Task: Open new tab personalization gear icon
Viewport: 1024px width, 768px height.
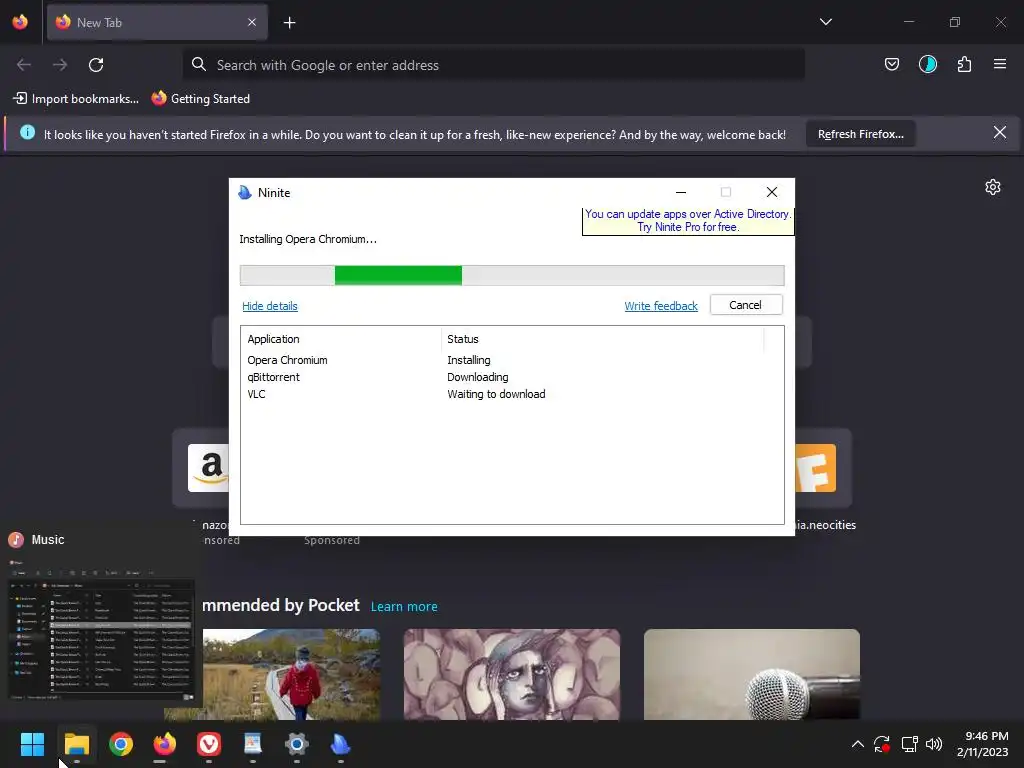Action: (993, 187)
